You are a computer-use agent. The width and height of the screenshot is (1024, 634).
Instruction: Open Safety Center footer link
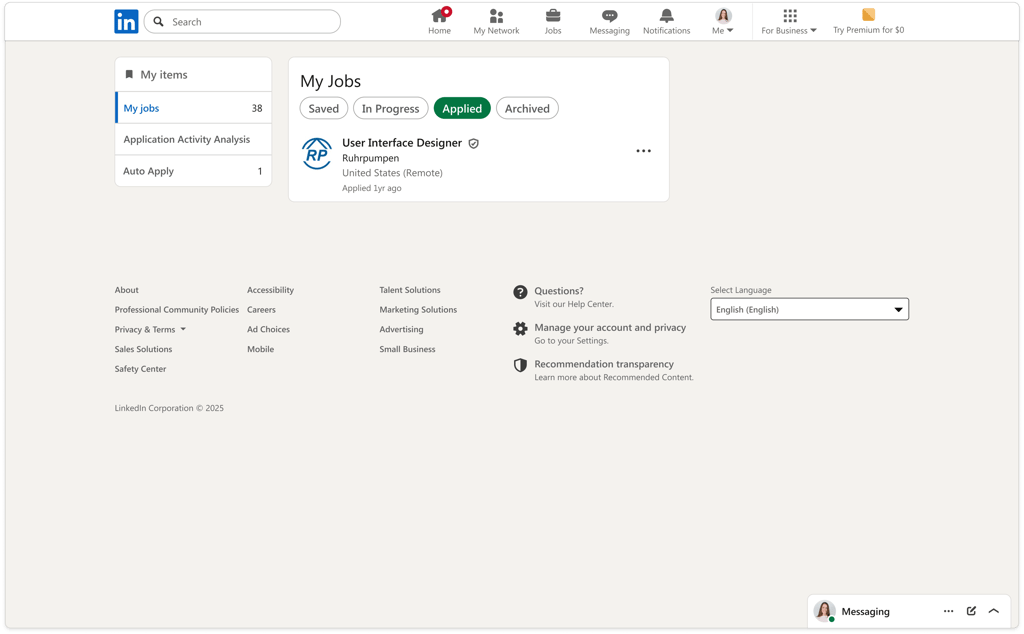pyautogui.click(x=140, y=369)
